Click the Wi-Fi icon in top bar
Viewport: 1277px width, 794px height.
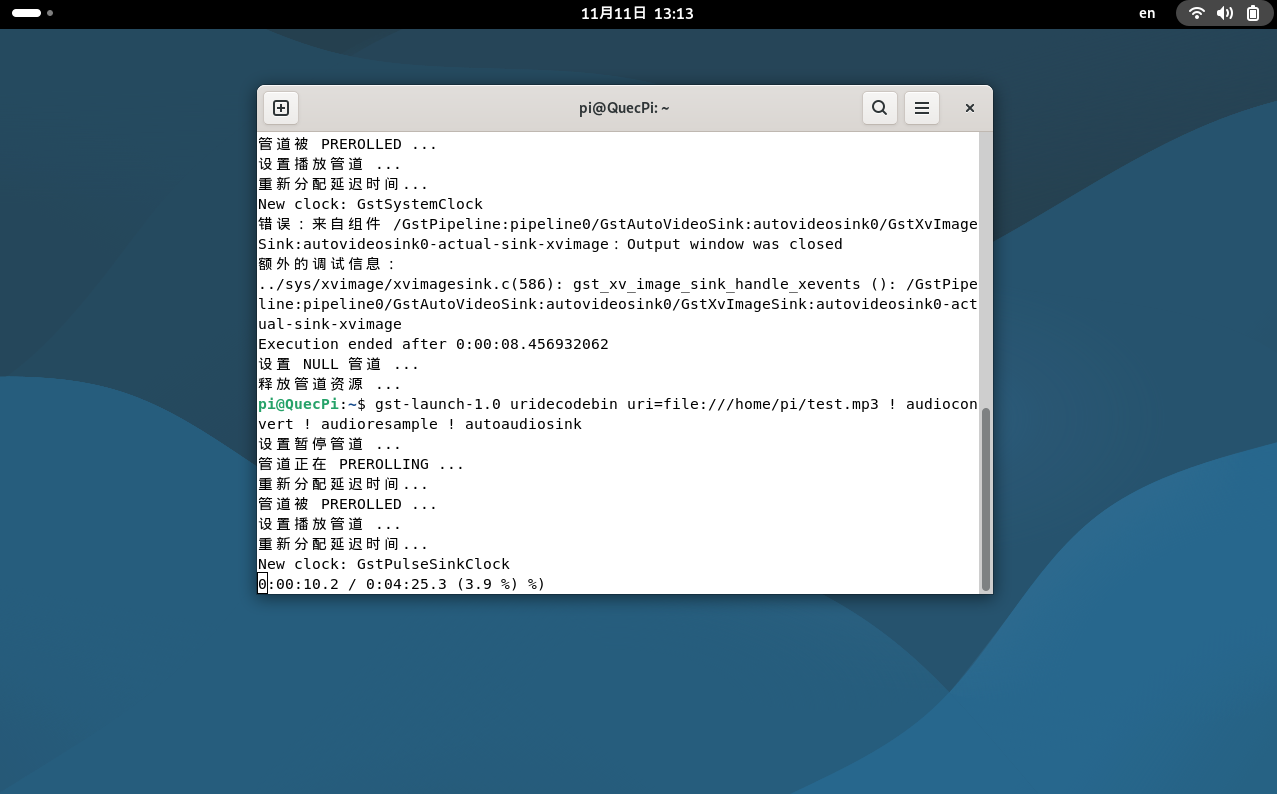coord(1196,13)
